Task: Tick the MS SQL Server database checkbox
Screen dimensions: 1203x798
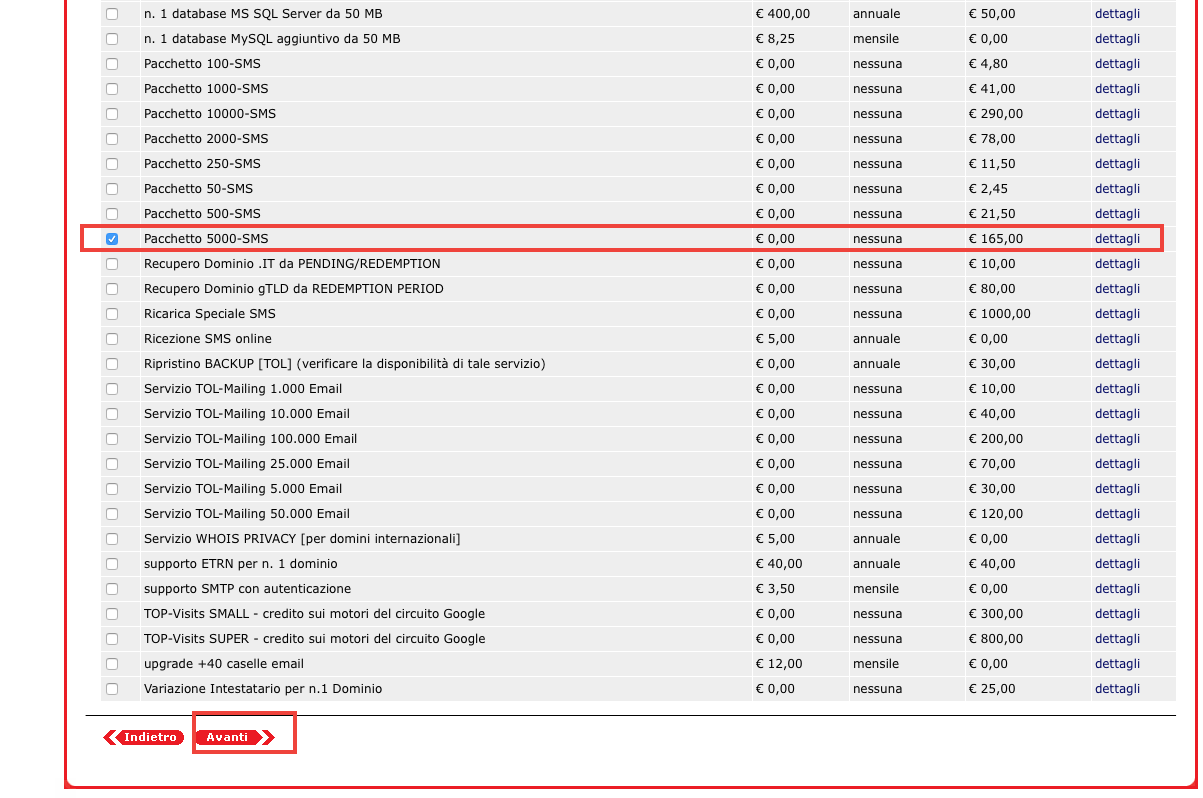Action: coord(112,14)
